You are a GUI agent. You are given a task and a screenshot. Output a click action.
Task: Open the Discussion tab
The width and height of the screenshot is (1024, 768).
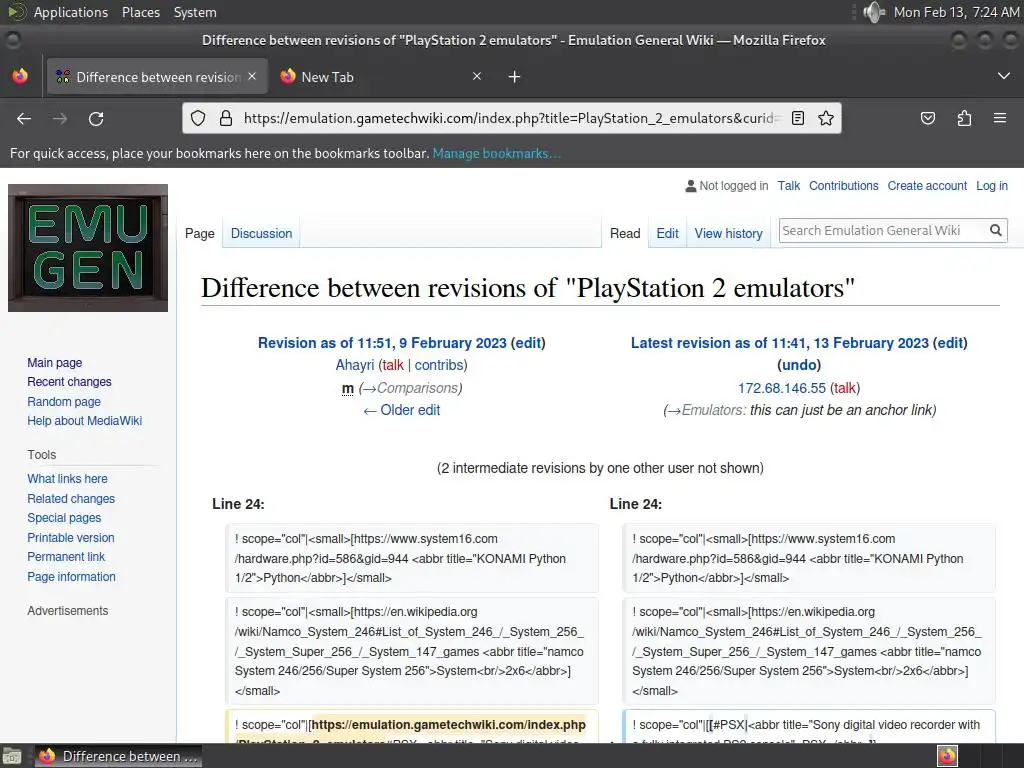(x=261, y=233)
